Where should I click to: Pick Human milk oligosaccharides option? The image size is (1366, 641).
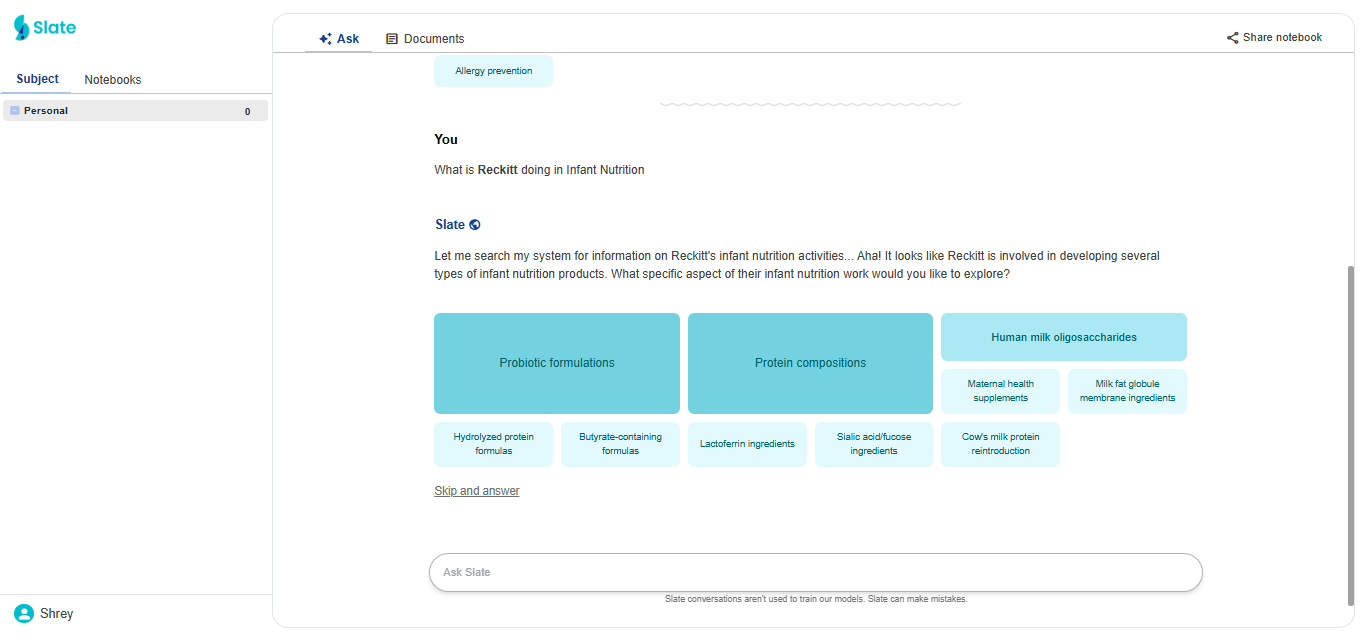[x=1063, y=337]
